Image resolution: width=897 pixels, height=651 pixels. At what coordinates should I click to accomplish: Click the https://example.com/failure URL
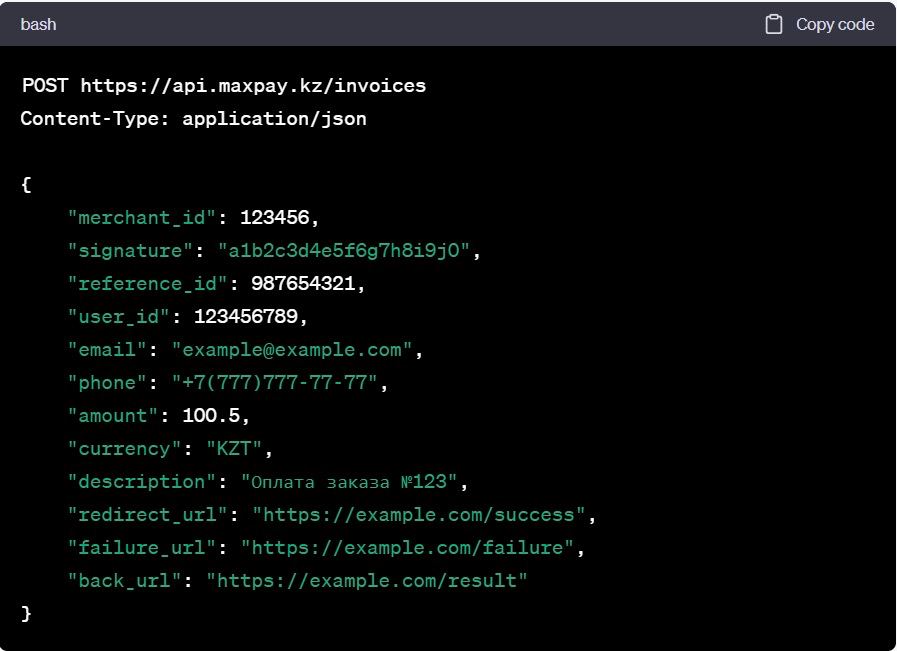(407, 548)
